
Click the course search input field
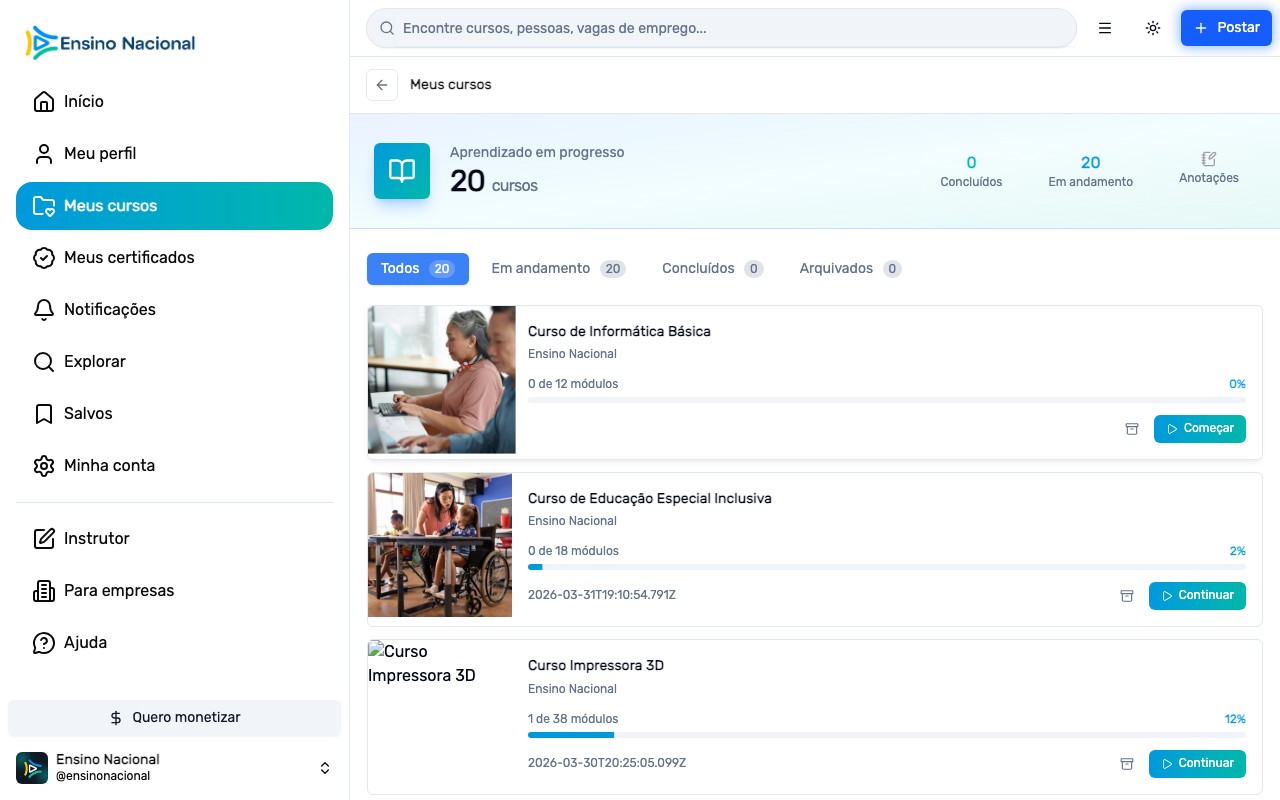[x=720, y=28]
